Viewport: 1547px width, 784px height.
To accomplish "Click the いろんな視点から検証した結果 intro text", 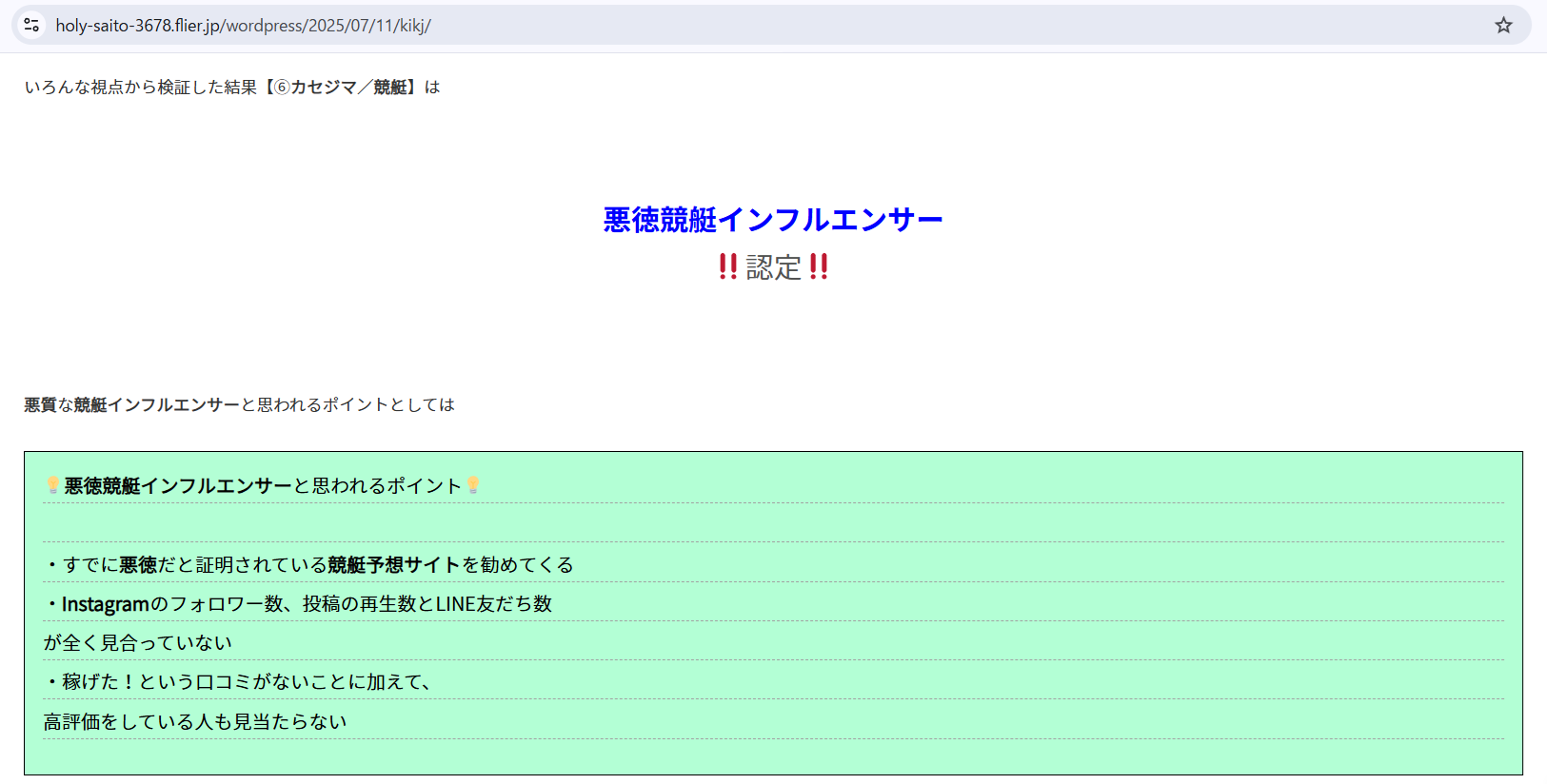I will [141, 88].
